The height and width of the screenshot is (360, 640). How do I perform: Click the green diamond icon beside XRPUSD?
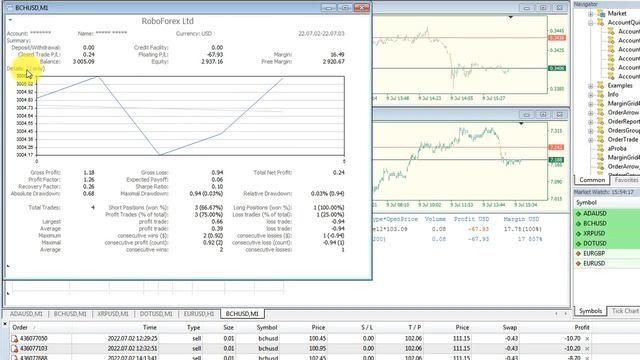click(578, 233)
